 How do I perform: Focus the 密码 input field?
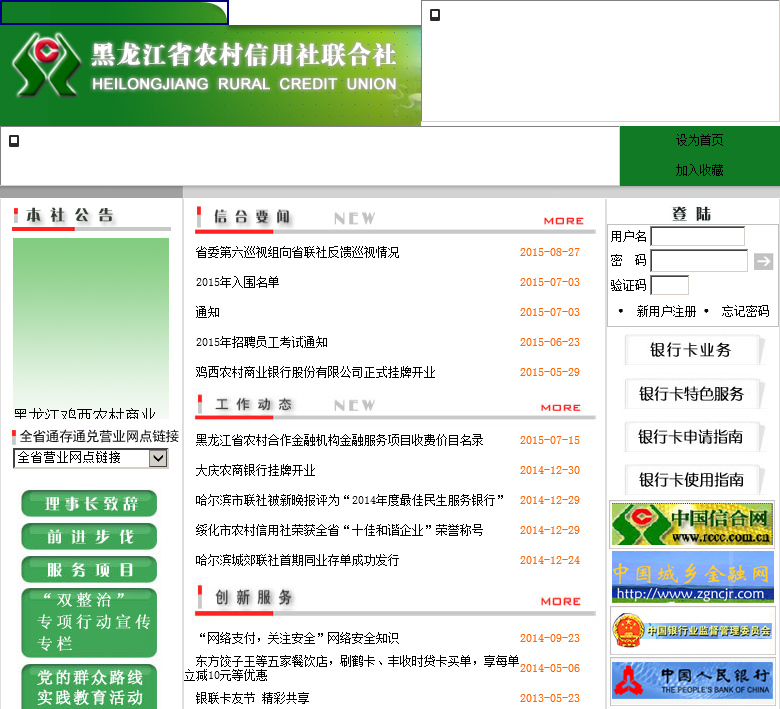coord(699,261)
